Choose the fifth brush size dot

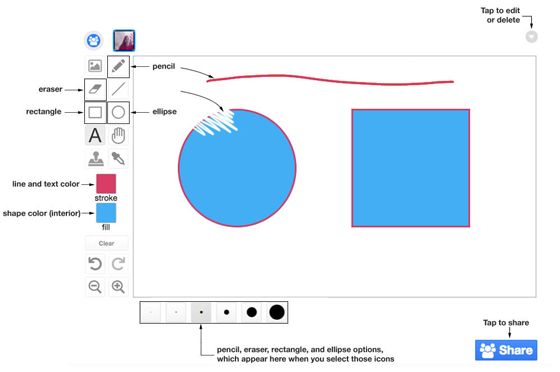coord(251,312)
